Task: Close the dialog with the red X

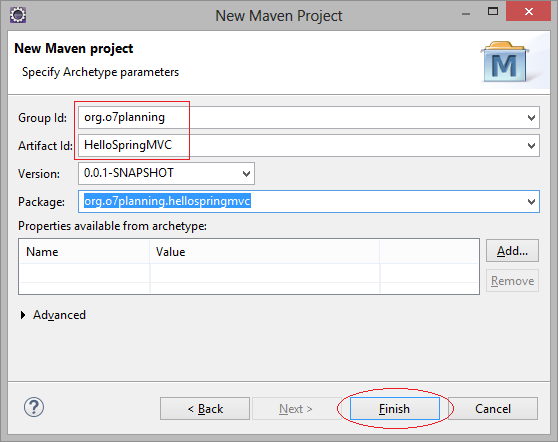Action: click(x=528, y=12)
